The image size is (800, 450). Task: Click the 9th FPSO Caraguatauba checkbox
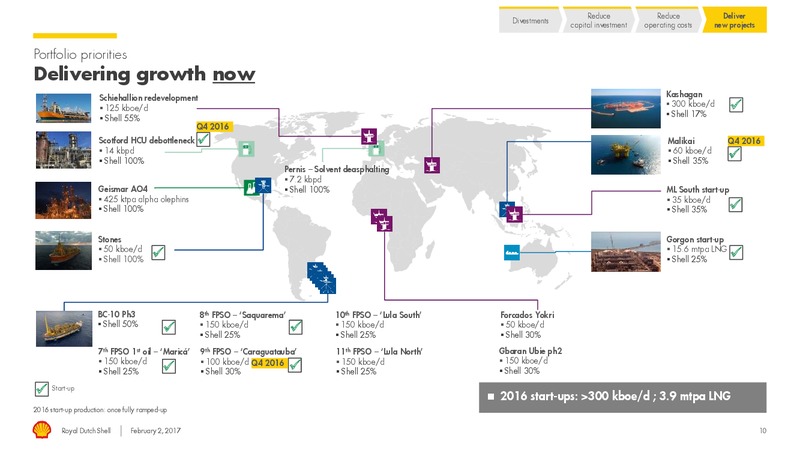pyautogui.click(x=295, y=365)
